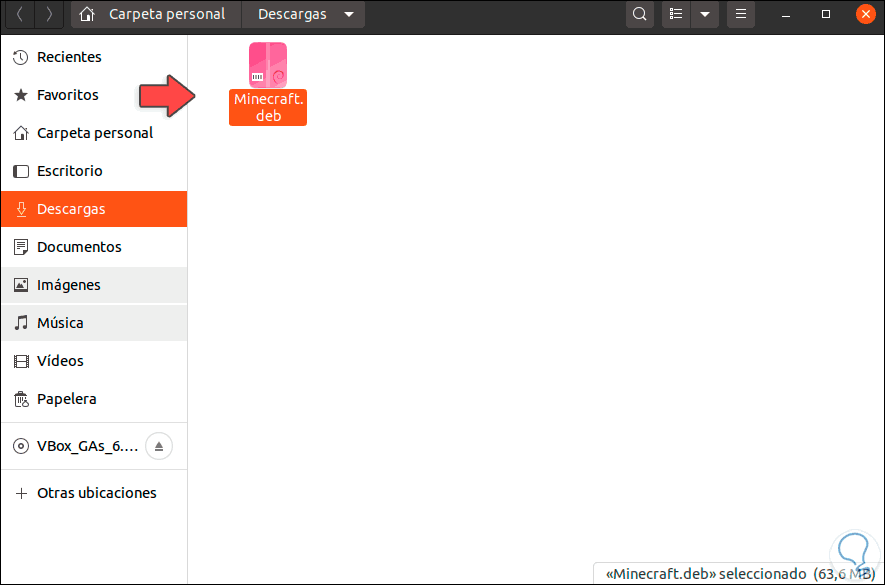Open the Favoritos section

pyautogui.click(x=67, y=94)
